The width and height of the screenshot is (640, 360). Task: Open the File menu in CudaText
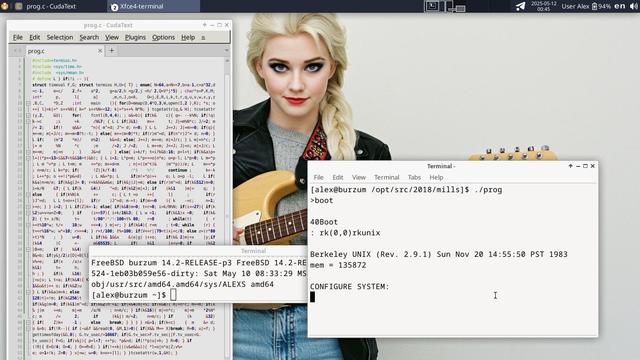18,37
